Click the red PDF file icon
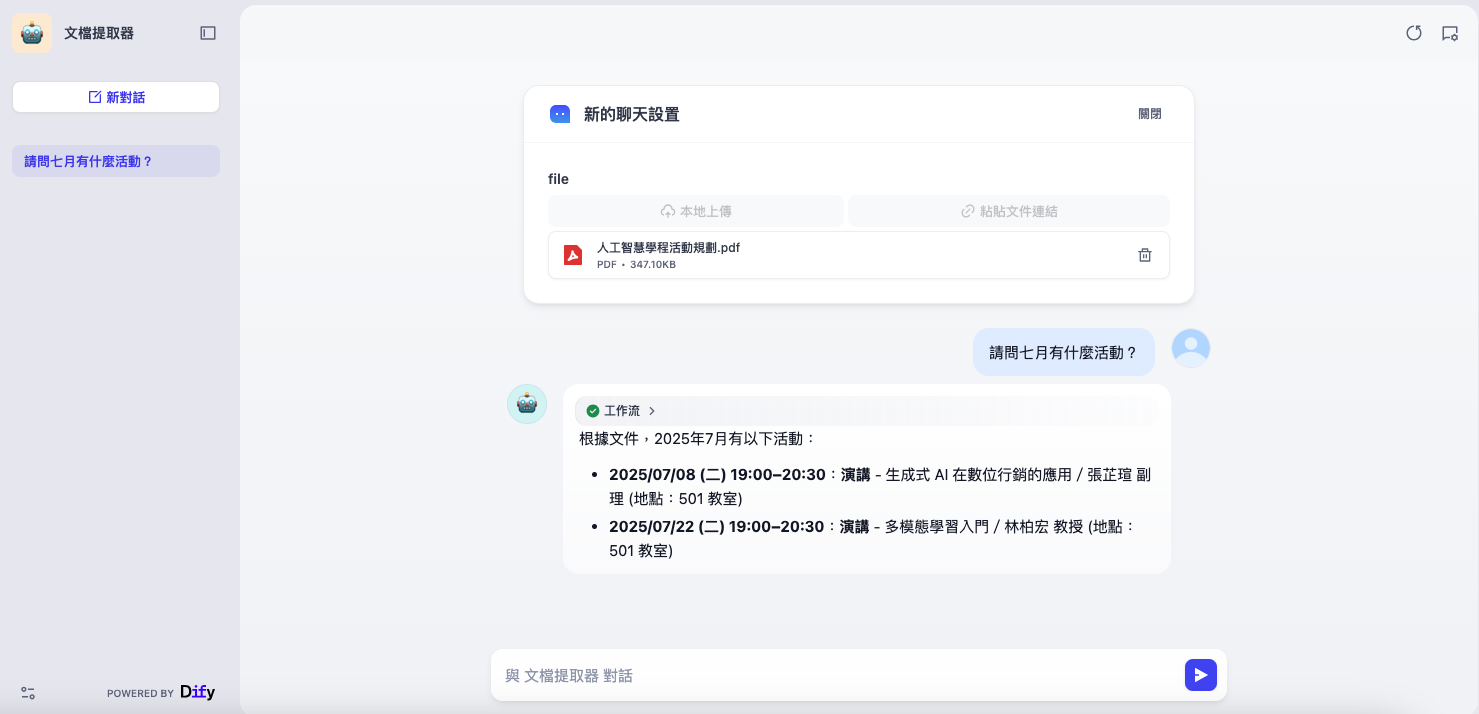Screen dimensions: 1479x714 (x=573, y=255)
